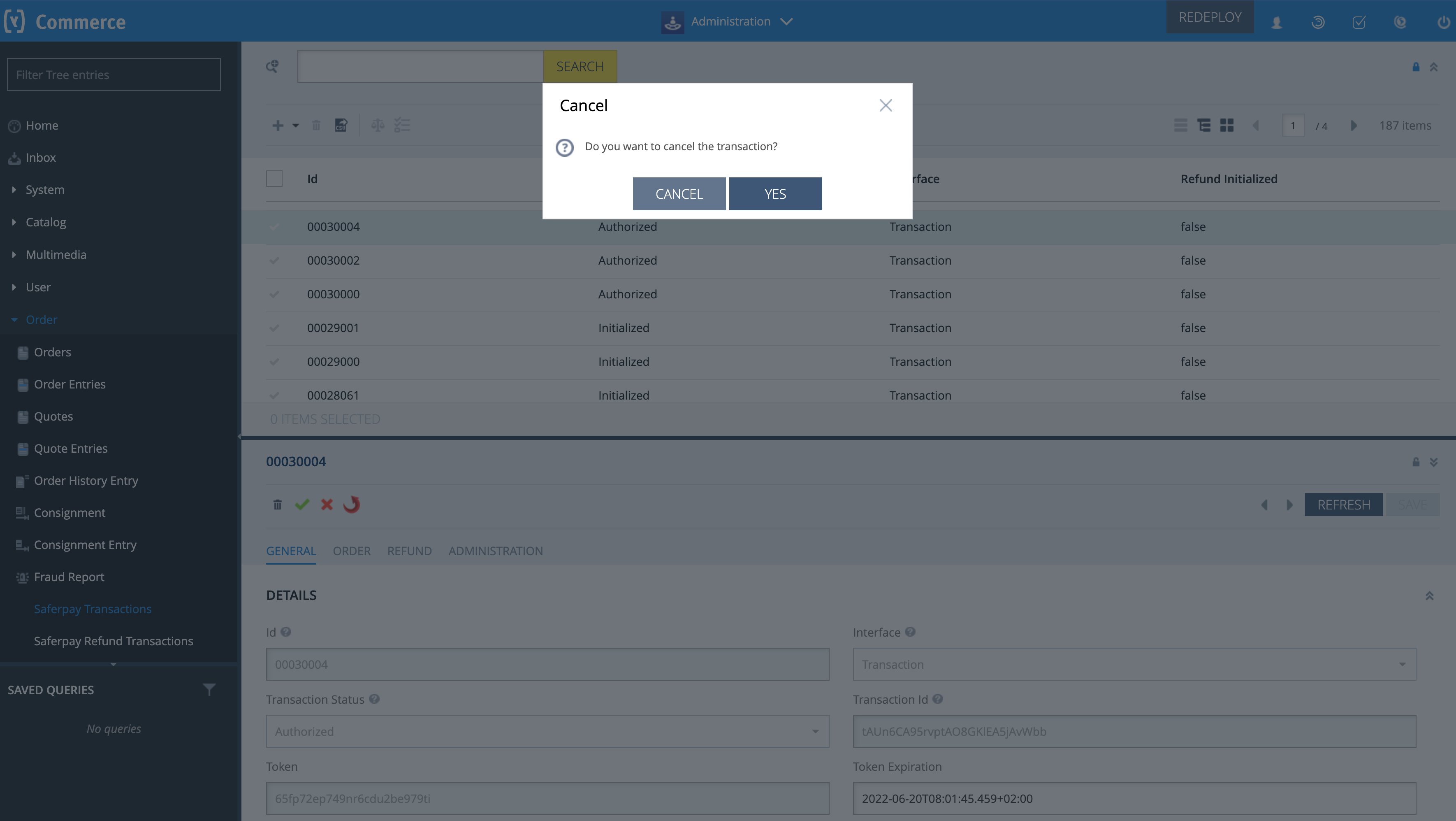
Task: Expand the Catalog tree node
Action: [x=14, y=222]
